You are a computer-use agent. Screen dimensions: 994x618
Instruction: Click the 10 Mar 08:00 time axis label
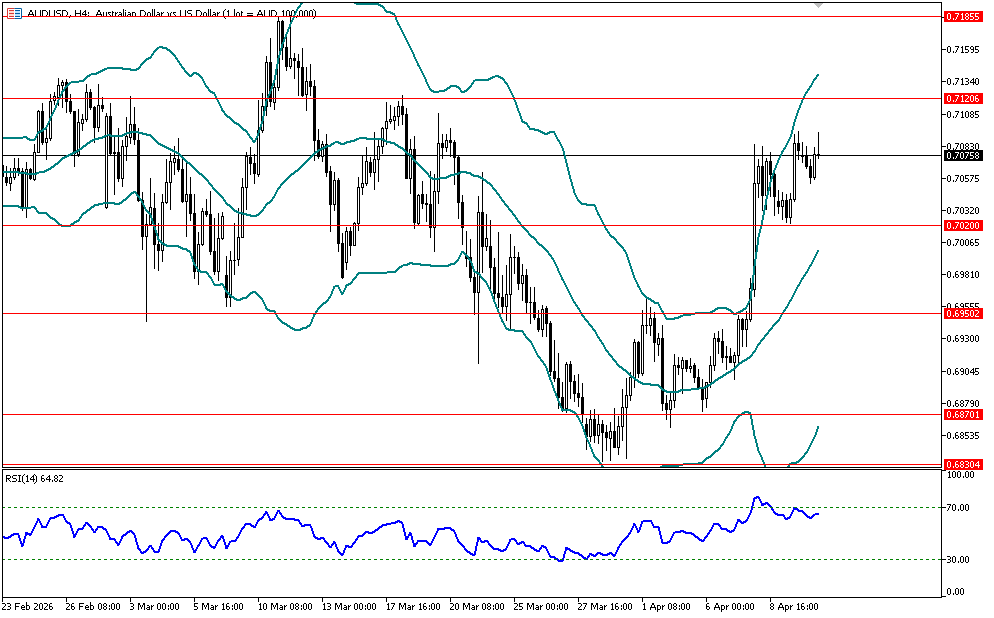[285, 606]
